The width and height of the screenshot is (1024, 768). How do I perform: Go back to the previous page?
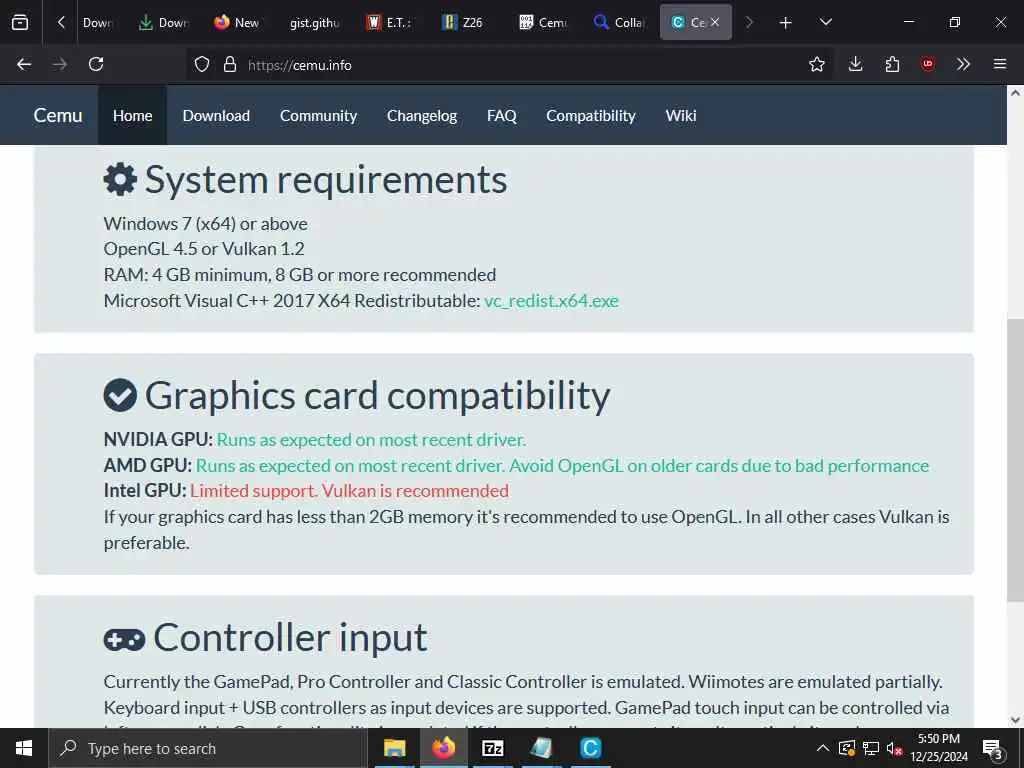24,64
